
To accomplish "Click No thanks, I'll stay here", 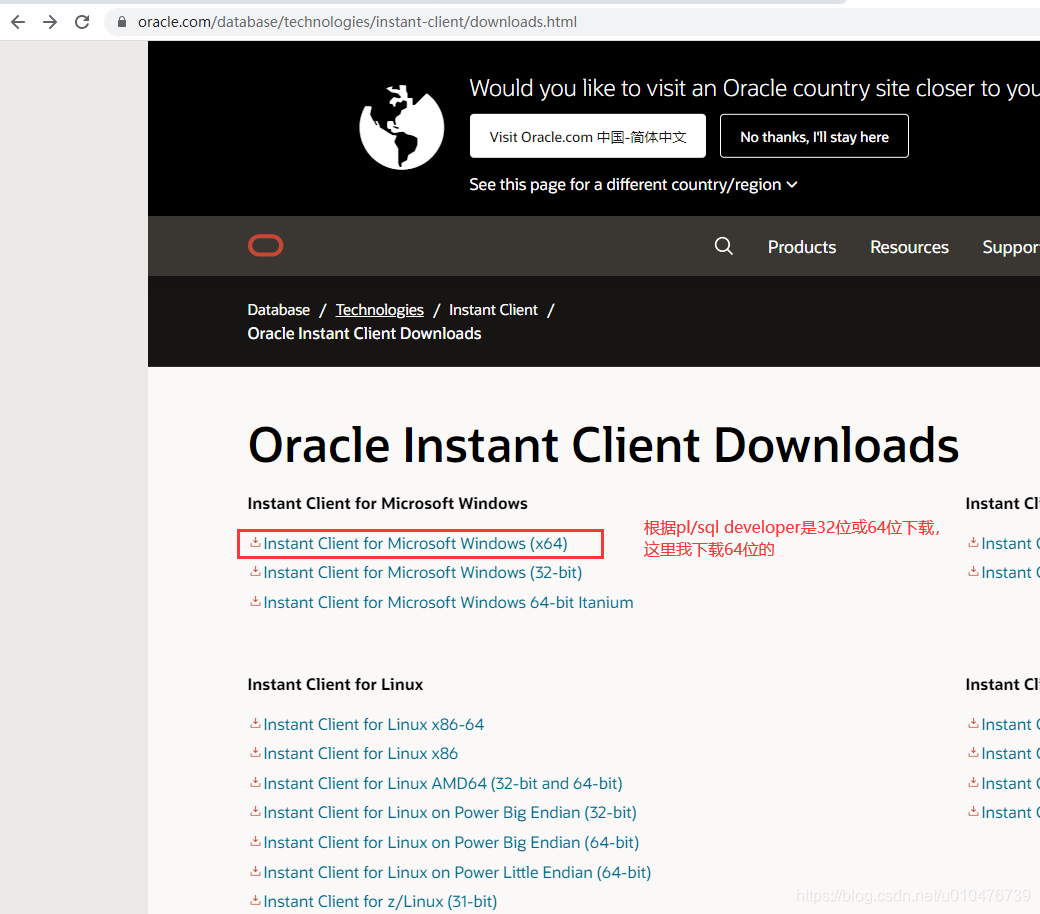I will [x=814, y=136].
